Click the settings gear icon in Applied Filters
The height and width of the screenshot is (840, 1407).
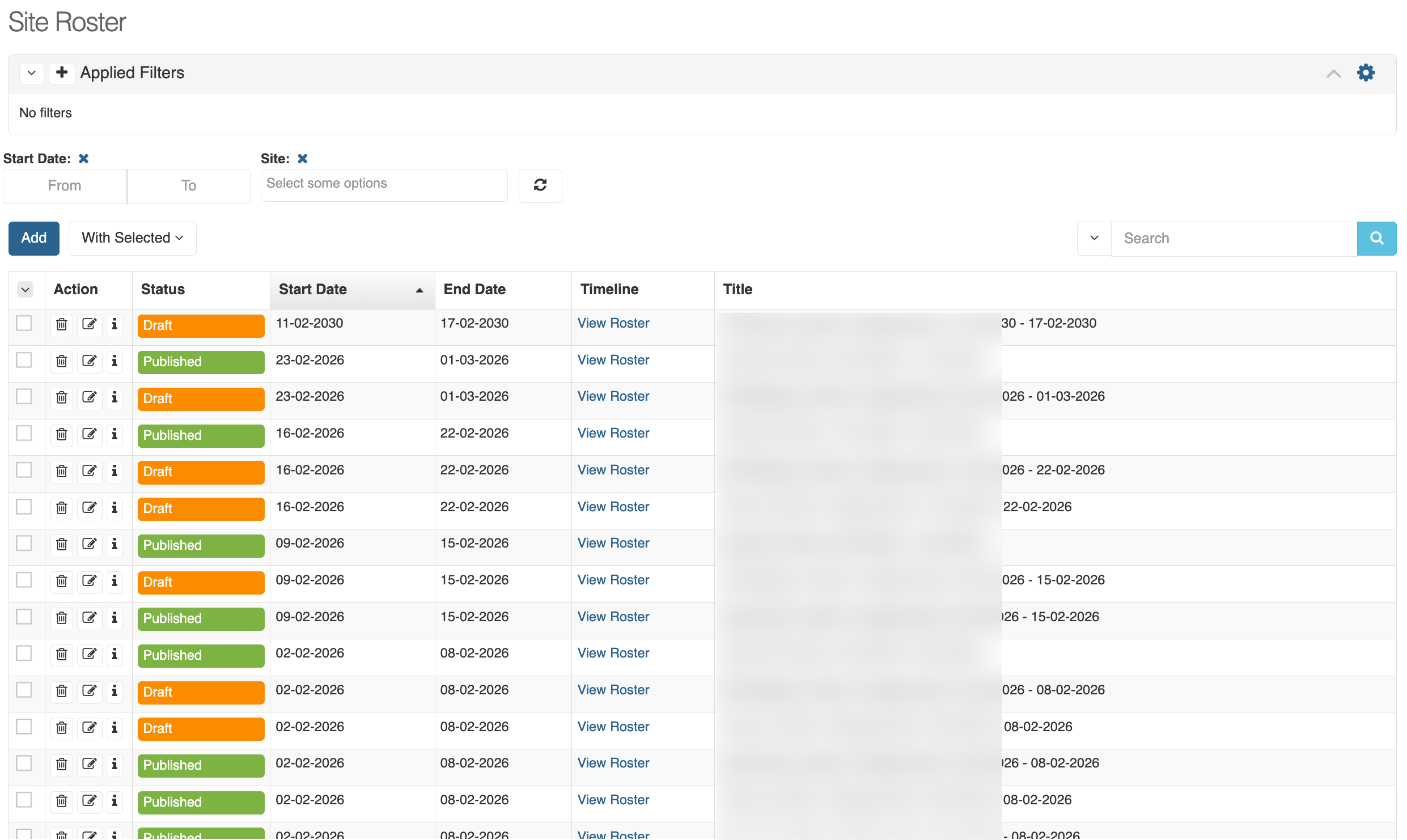coord(1366,73)
